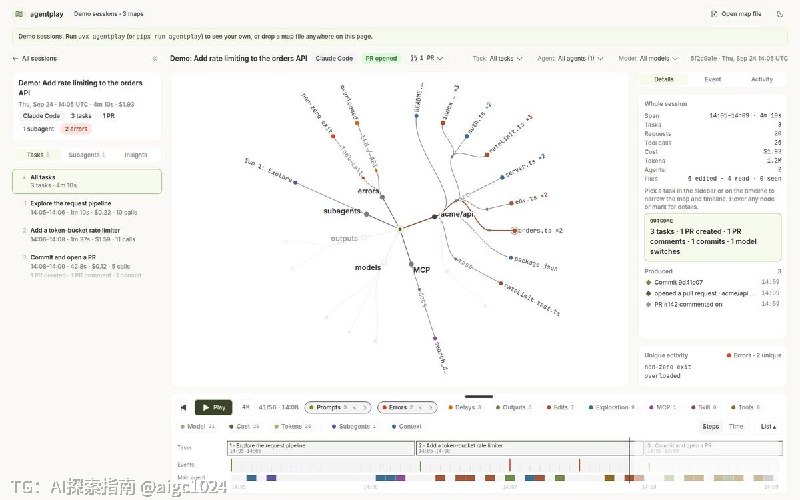Skip to start with the rewind icon
Screen dimensions: 800x500
[184, 407]
